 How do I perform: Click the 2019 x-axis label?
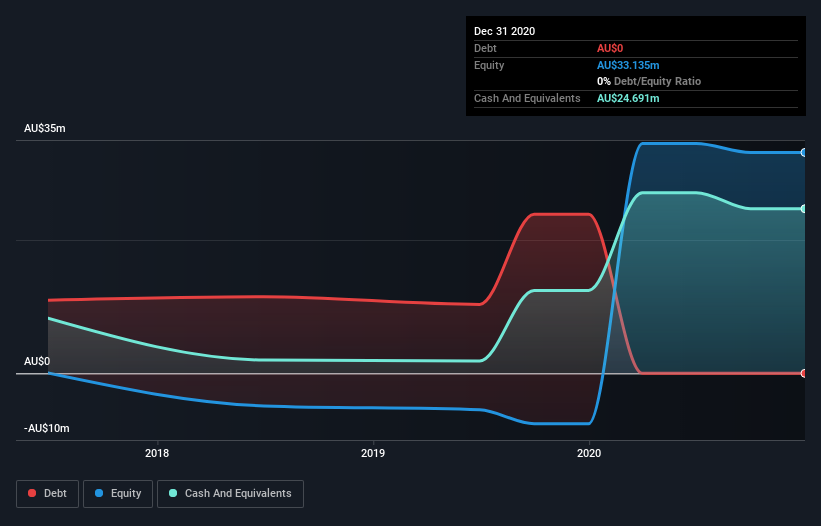click(x=373, y=453)
